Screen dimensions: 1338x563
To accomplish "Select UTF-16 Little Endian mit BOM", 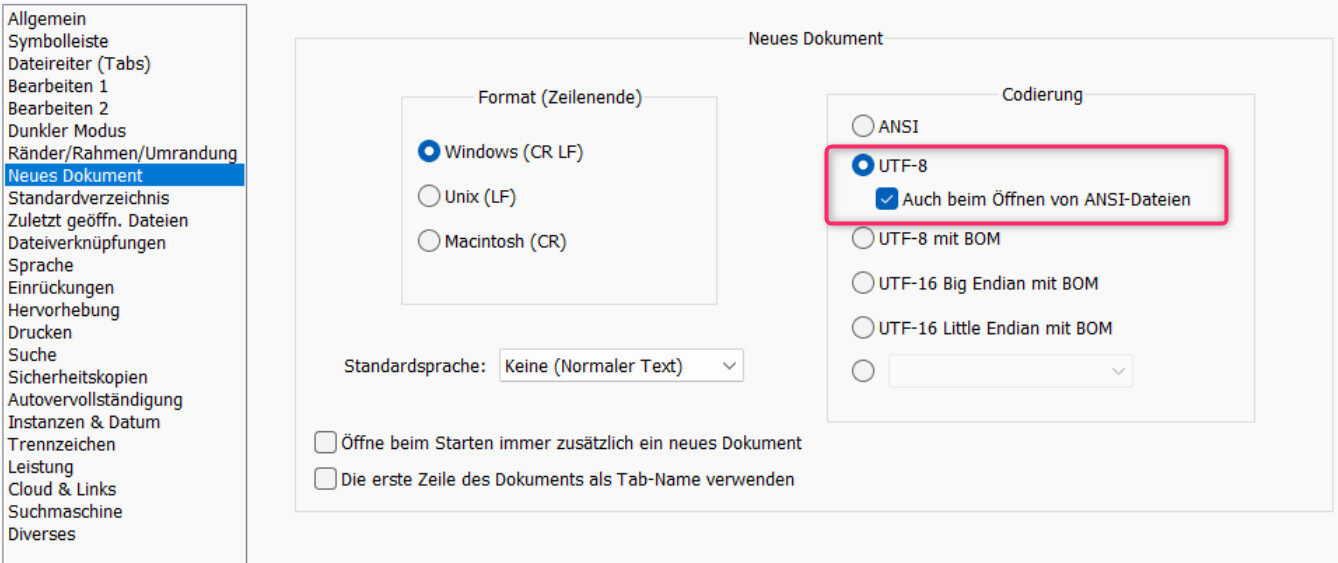I will (x=862, y=328).
